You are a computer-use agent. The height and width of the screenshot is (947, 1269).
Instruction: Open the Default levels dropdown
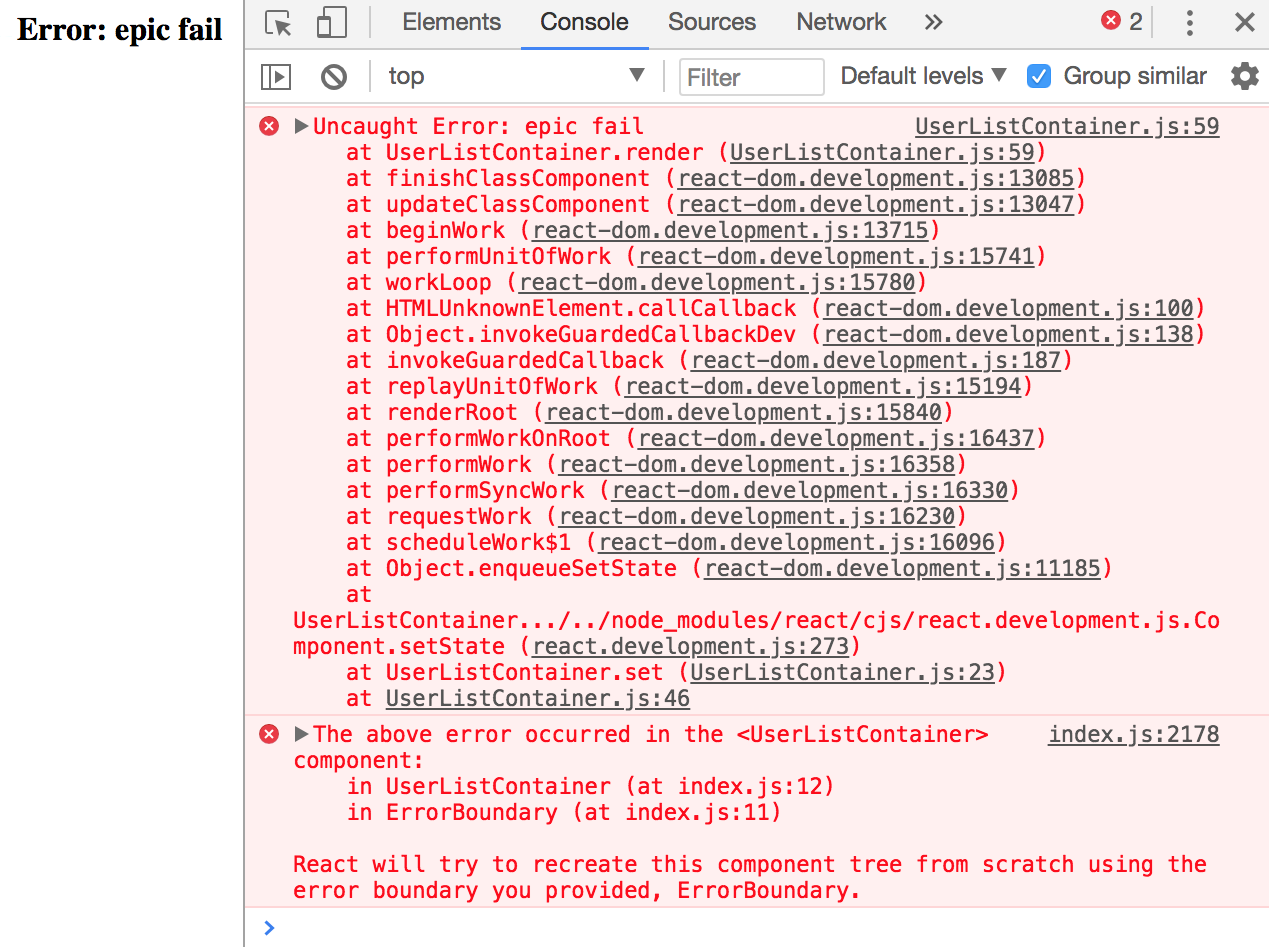tap(923, 76)
